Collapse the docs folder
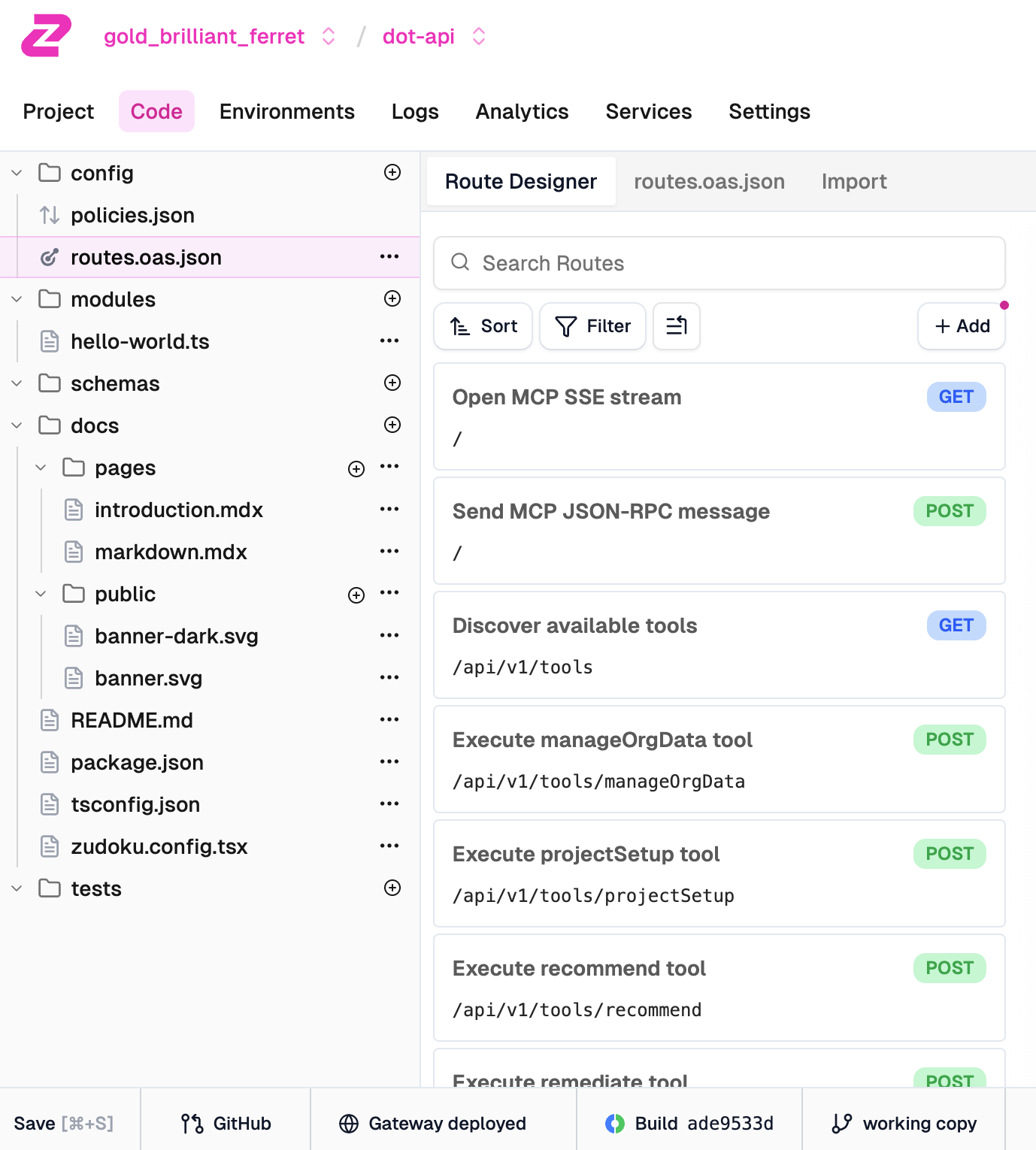The height and width of the screenshot is (1150, 1036). (17, 425)
